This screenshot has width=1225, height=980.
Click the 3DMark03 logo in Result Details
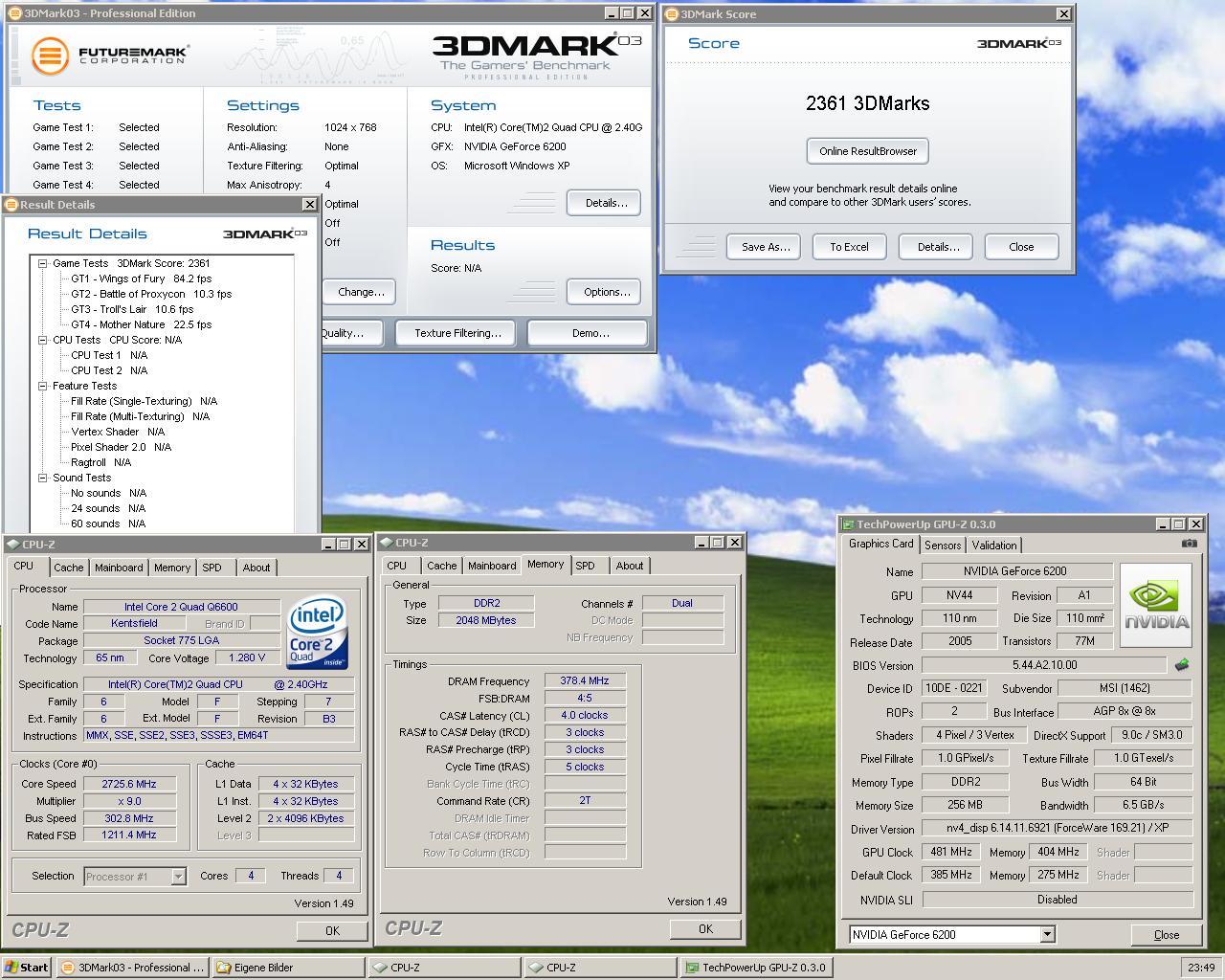(x=264, y=234)
